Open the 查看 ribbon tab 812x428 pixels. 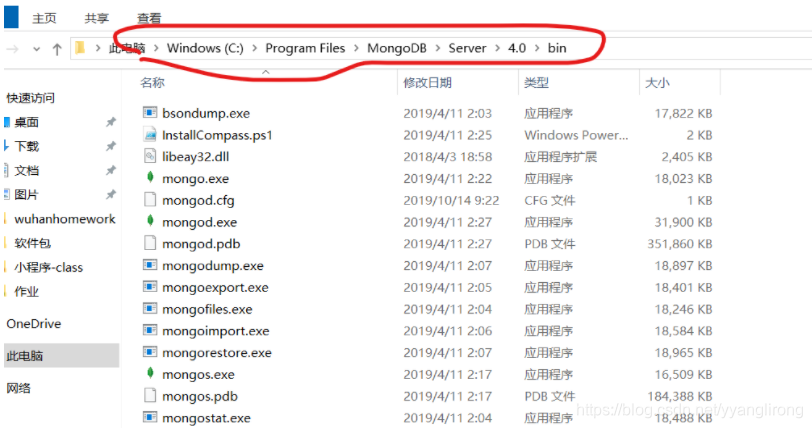pos(149,18)
